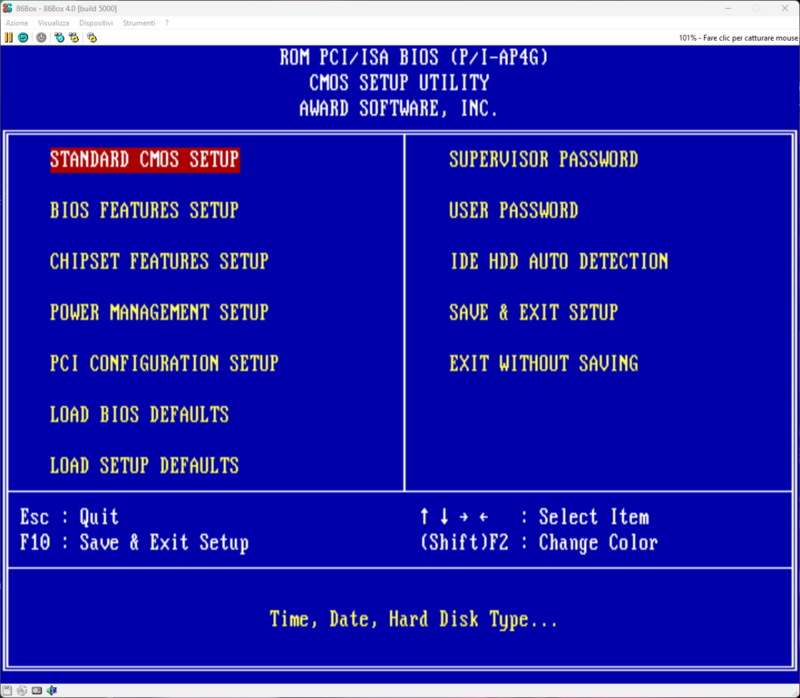
Task: Select CHIPSET FEATURES SETUP entry
Action: [x=159, y=261]
